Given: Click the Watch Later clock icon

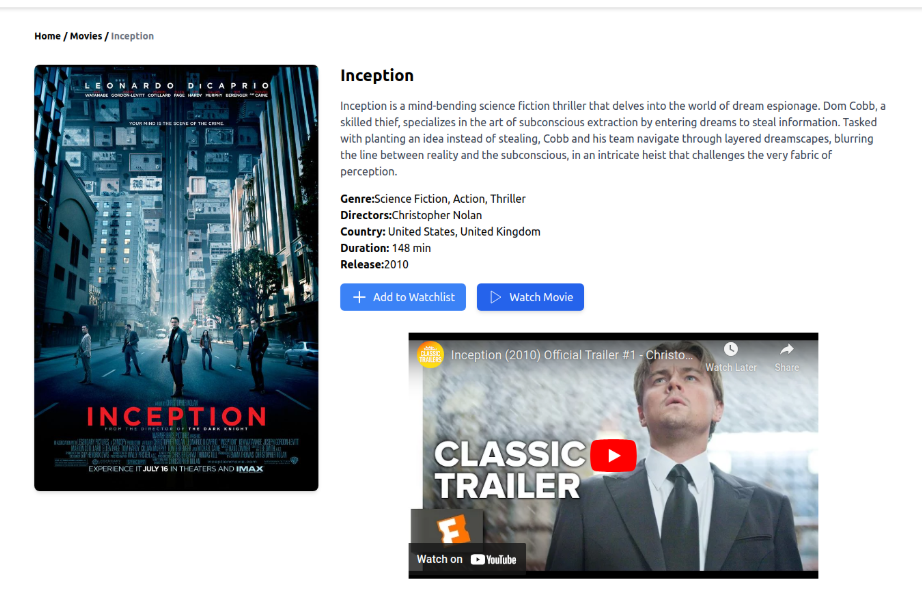Looking at the screenshot, I should point(730,349).
